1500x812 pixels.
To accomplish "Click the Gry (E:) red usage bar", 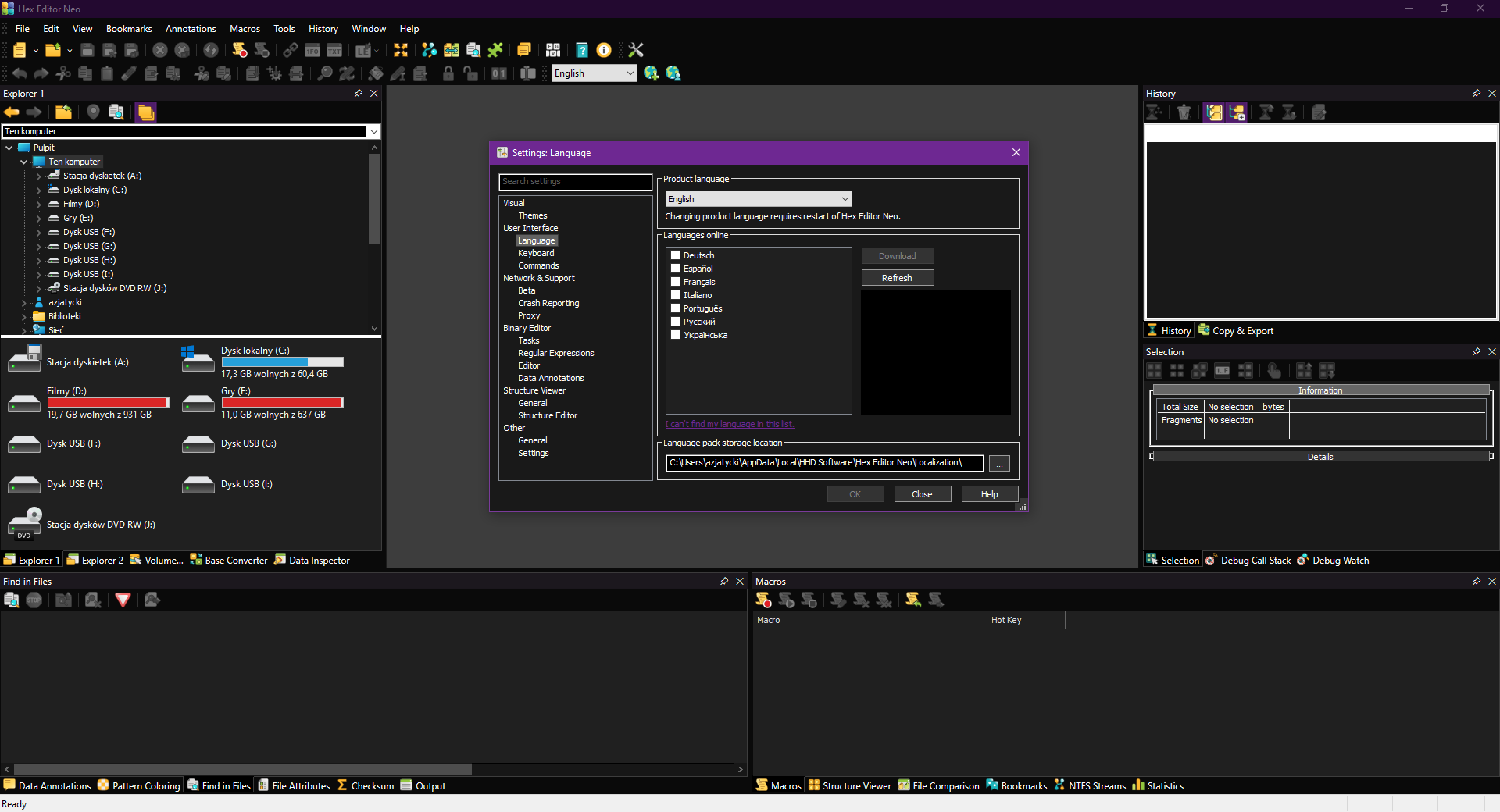I will click(283, 403).
